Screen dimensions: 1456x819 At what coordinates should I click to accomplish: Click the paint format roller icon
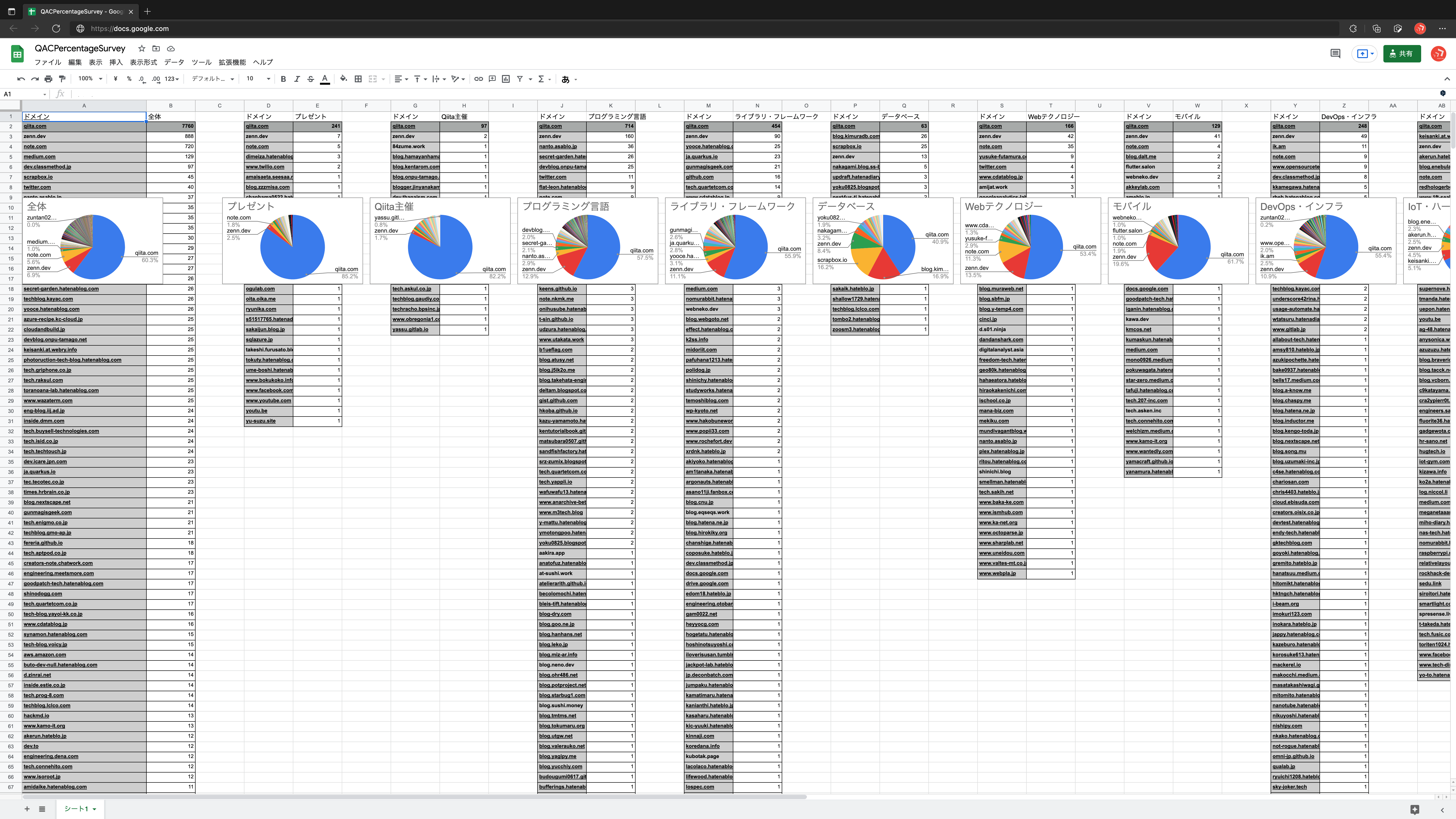pyautogui.click(x=62, y=79)
